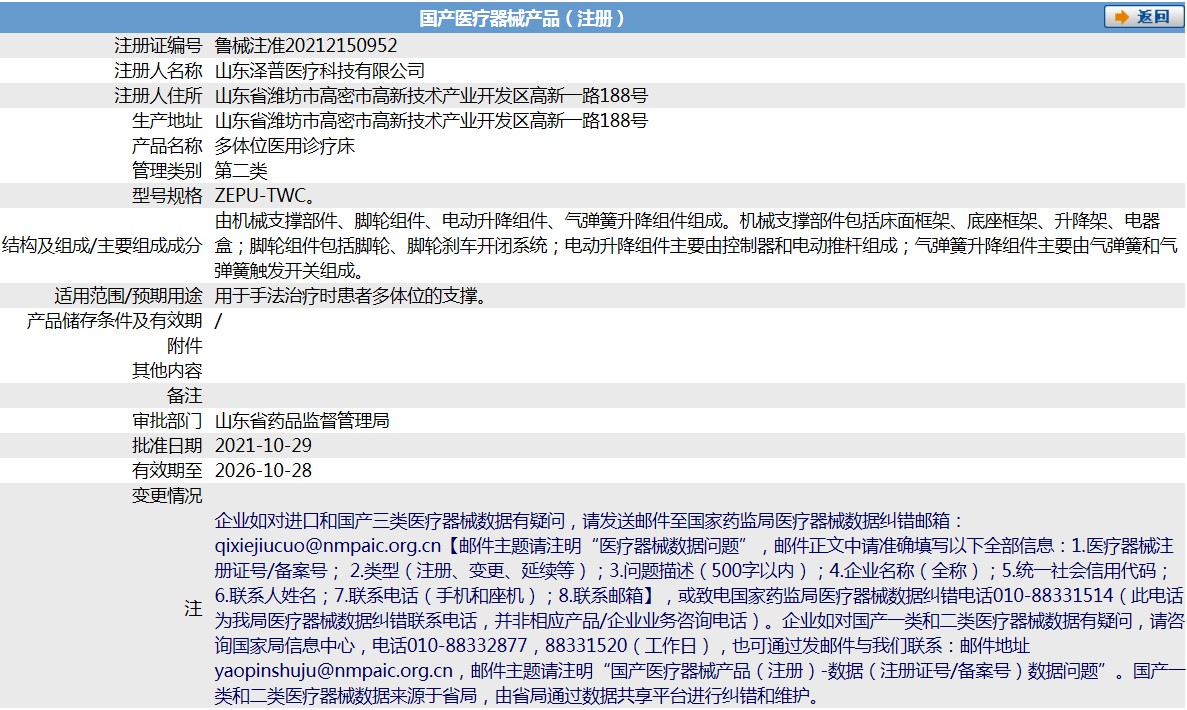Click the 批准日期 label
The image size is (1187, 710).
click(x=167, y=445)
